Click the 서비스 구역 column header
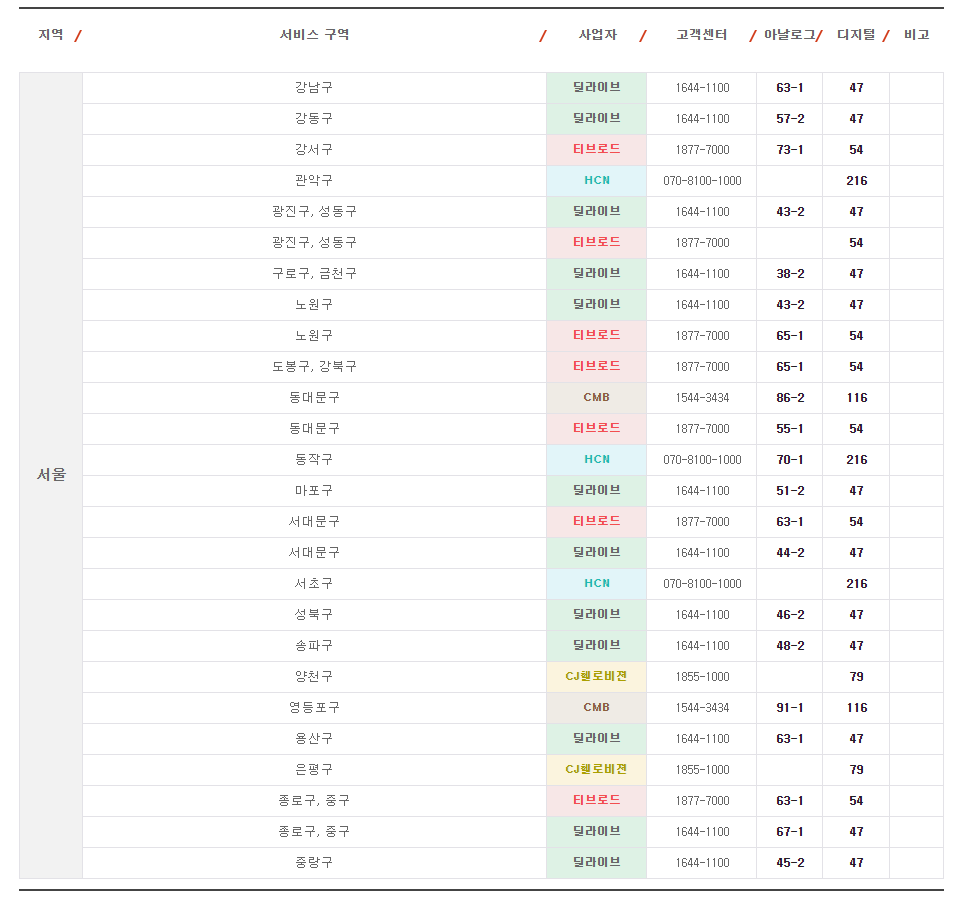Screen dimensions: 954x905 click(314, 35)
